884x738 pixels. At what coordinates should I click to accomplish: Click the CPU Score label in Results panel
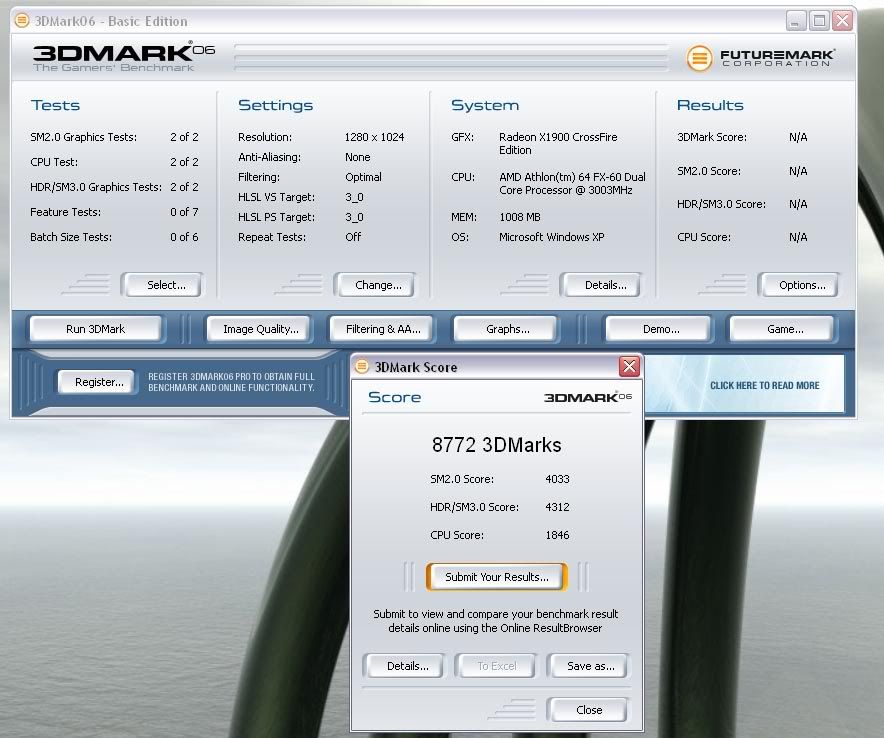[x=704, y=237]
